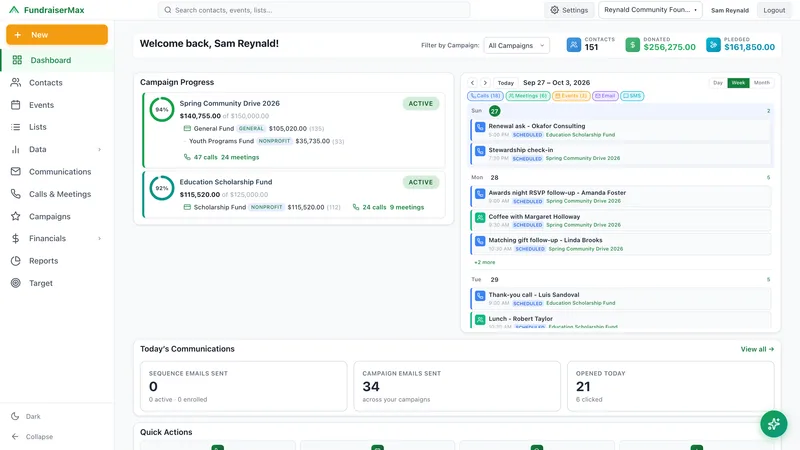Click phone icon for Stewardship check-in
The width and height of the screenshot is (800, 450).
coord(480,151)
